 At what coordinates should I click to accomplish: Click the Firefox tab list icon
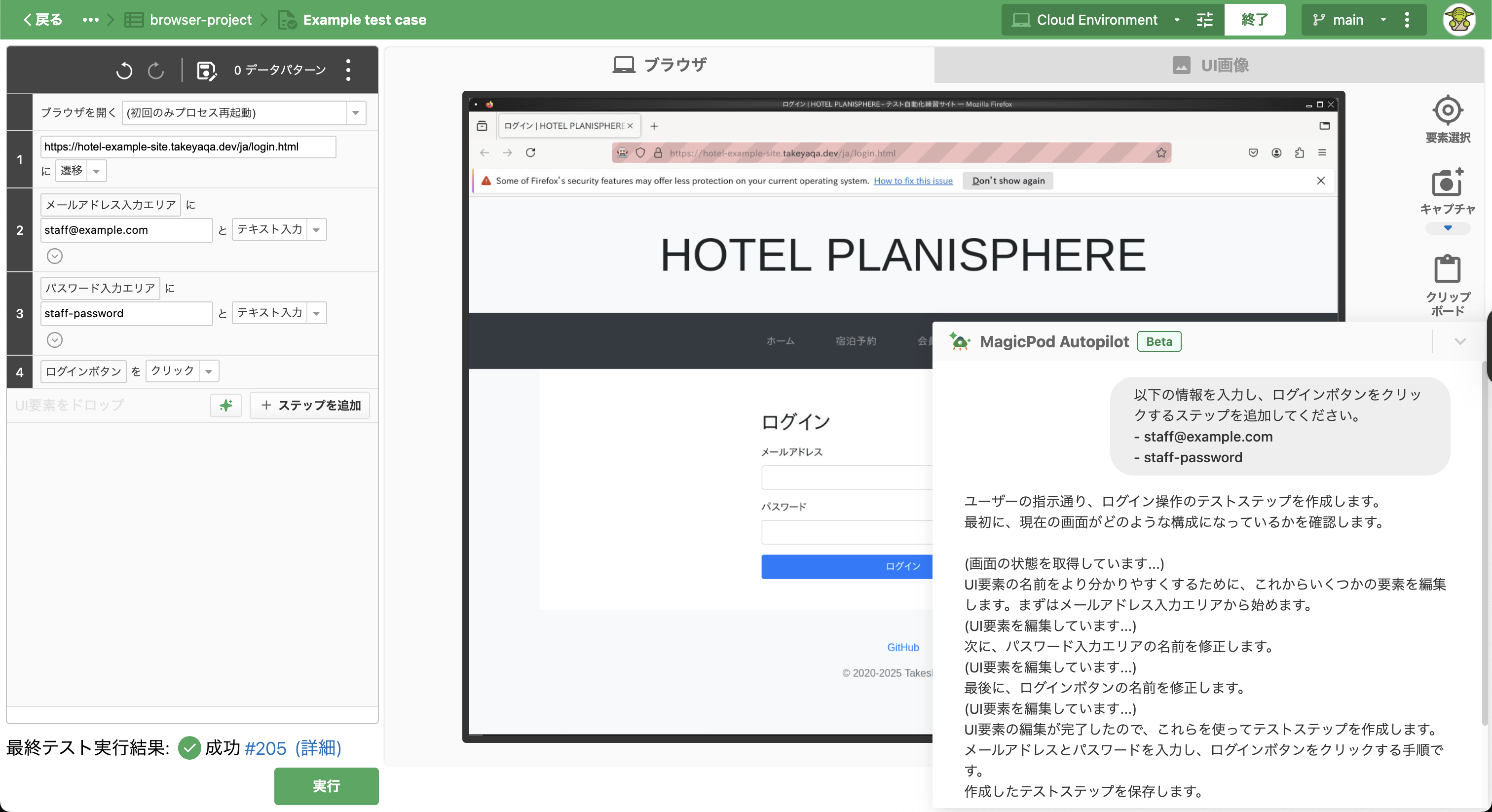click(482, 126)
